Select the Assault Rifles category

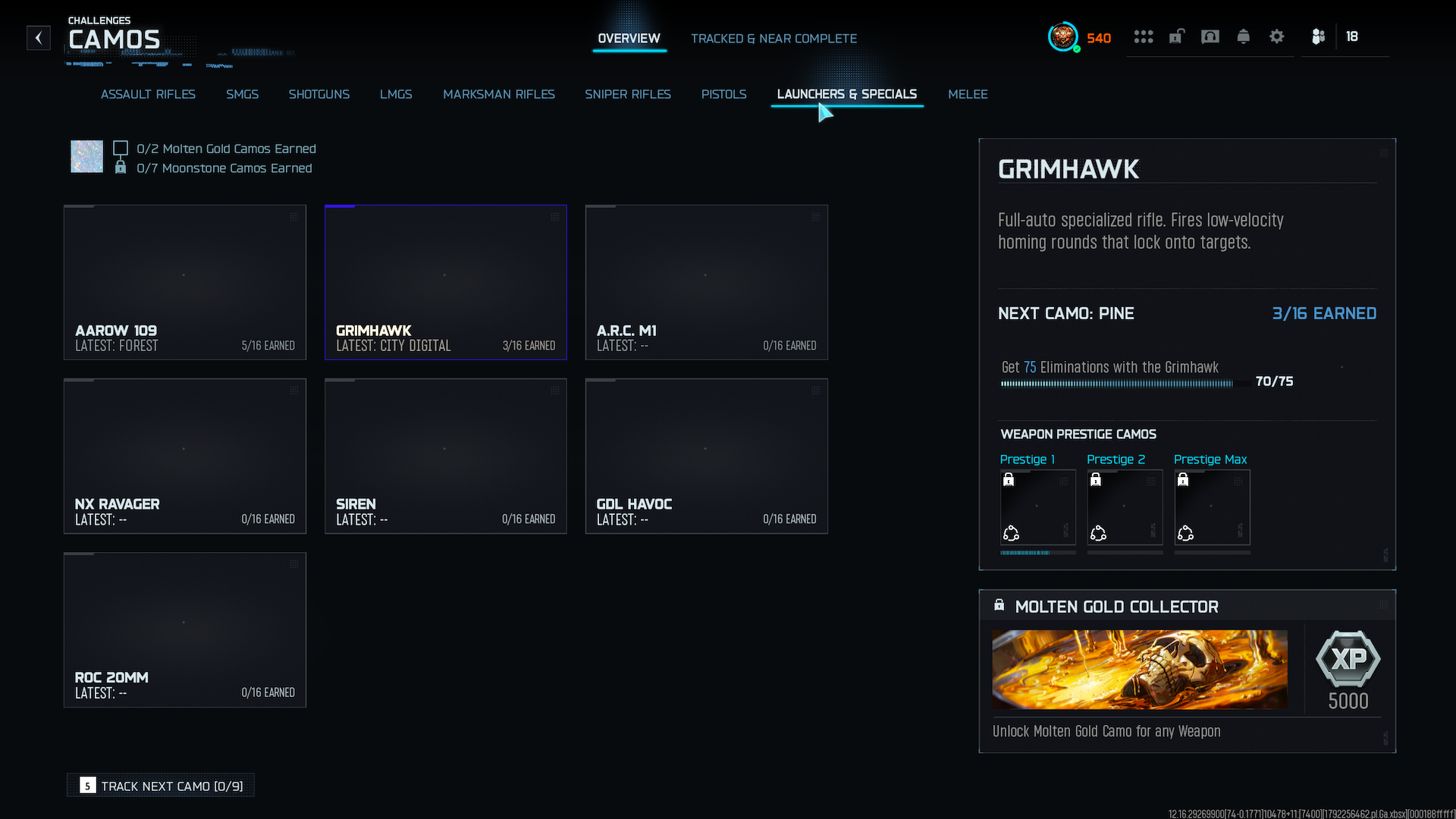(148, 94)
